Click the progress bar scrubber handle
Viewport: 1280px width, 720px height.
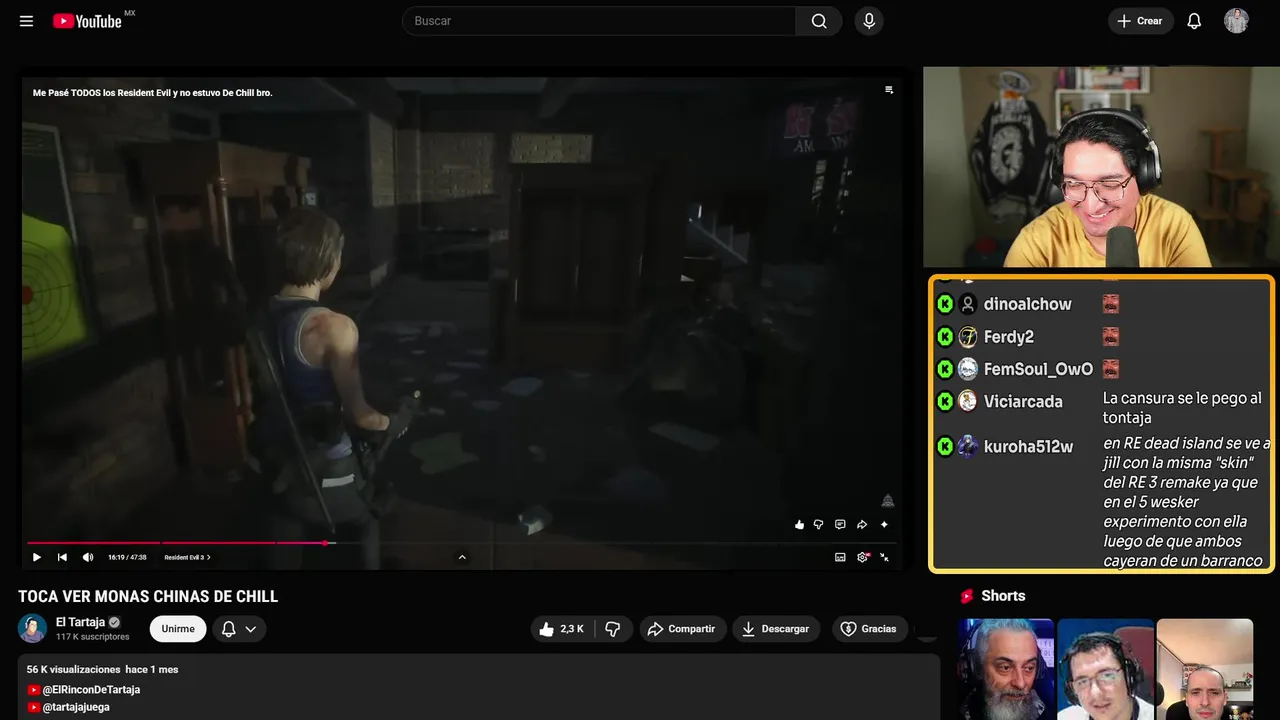(326, 543)
